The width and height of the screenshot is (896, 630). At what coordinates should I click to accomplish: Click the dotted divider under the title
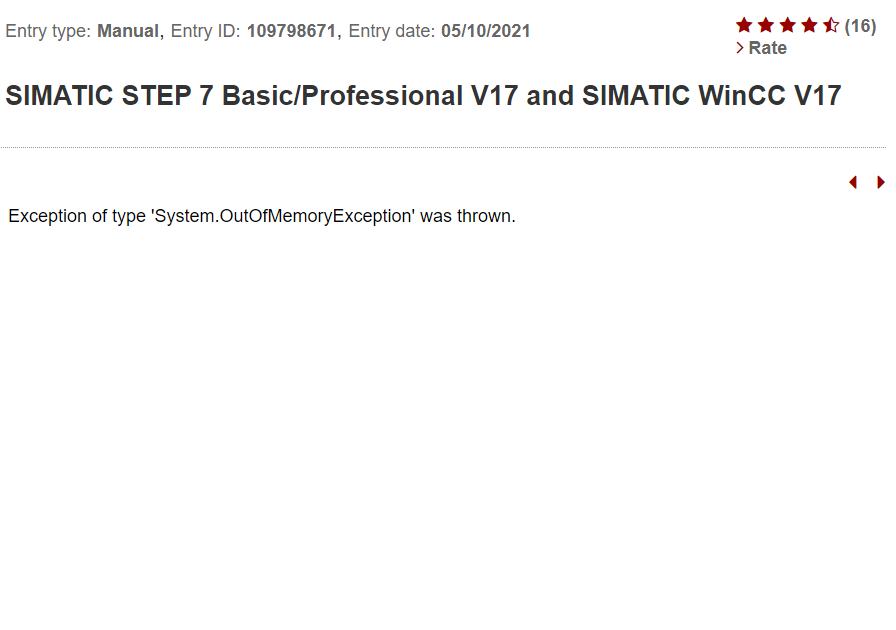pyautogui.click(x=443, y=148)
